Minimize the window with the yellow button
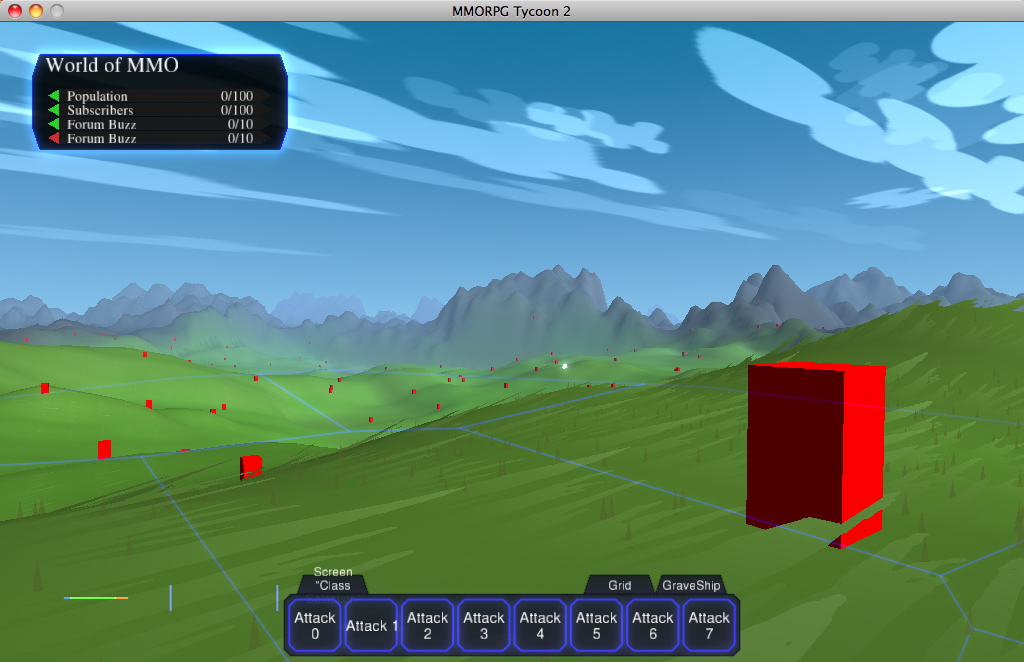The height and width of the screenshot is (662, 1024). pyautogui.click(x=36, y=11)
